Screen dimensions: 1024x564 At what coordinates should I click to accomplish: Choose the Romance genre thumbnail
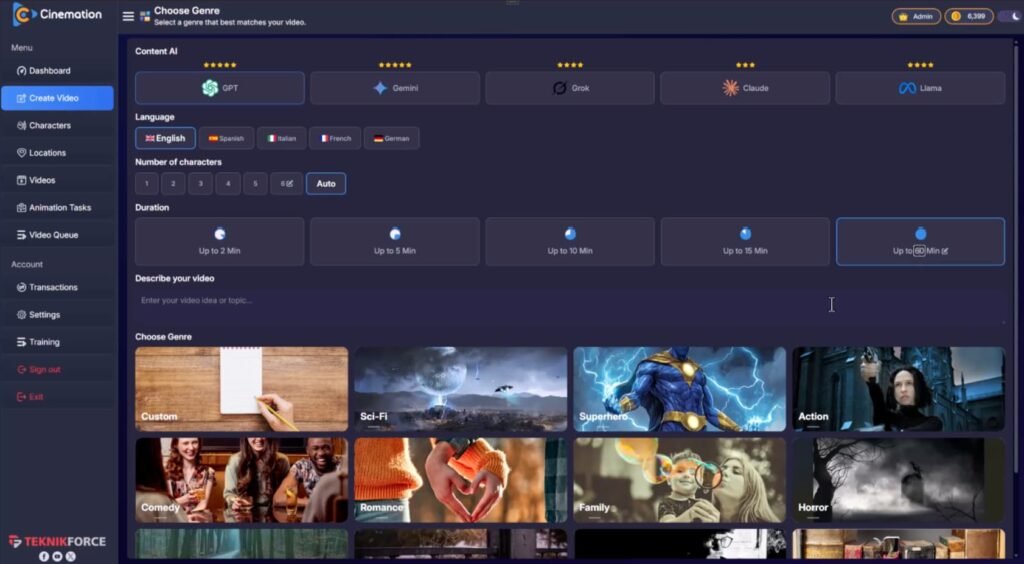(x=460, y=480)
